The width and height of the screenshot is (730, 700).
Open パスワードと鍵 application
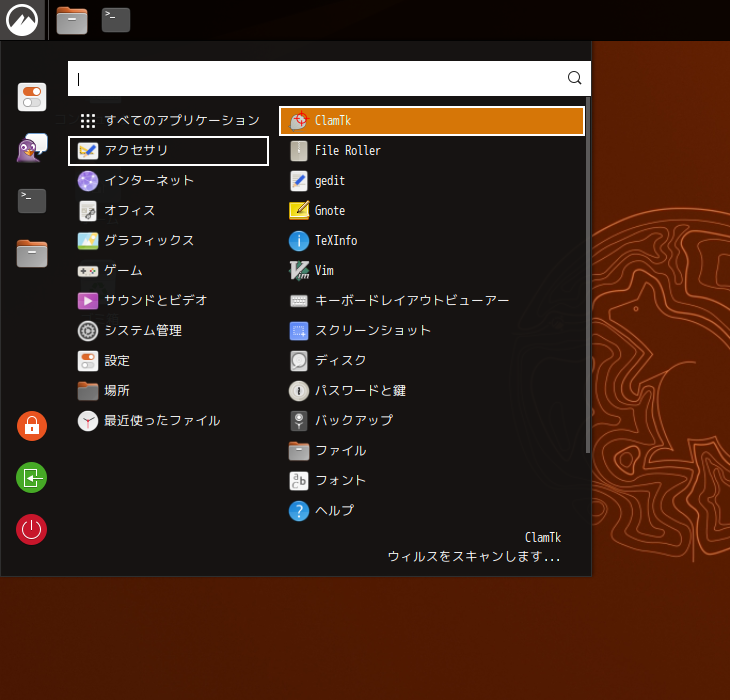click(x=432, y=391)
